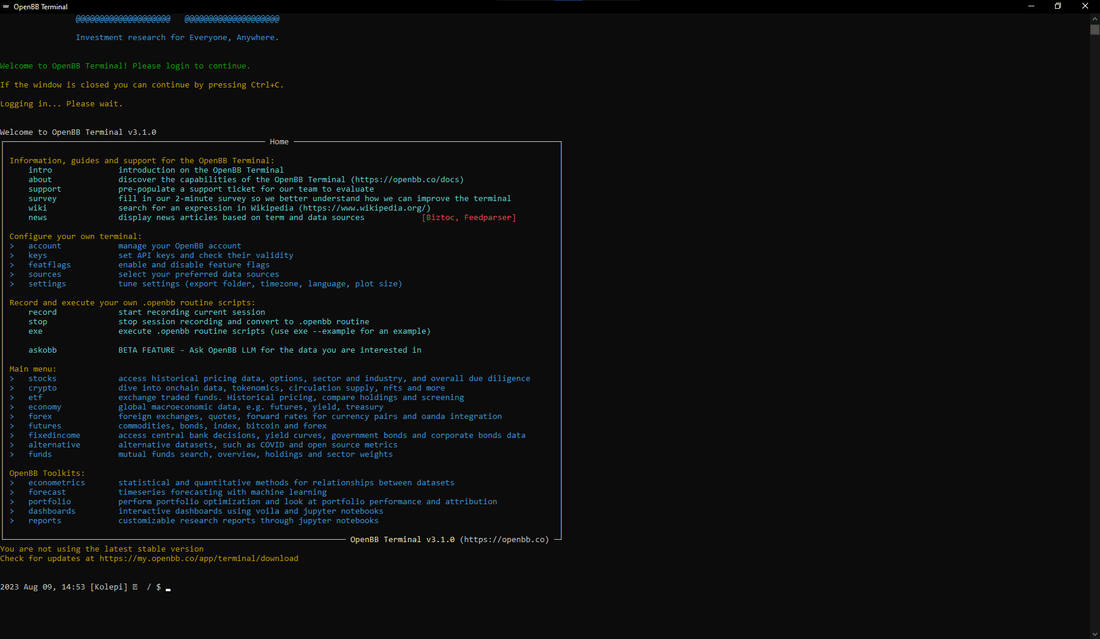Screen dimensions: 1100x639
Task: Click the 'forecast' toolkit entry
Action: pyautogui.click(x=47, y=492)
